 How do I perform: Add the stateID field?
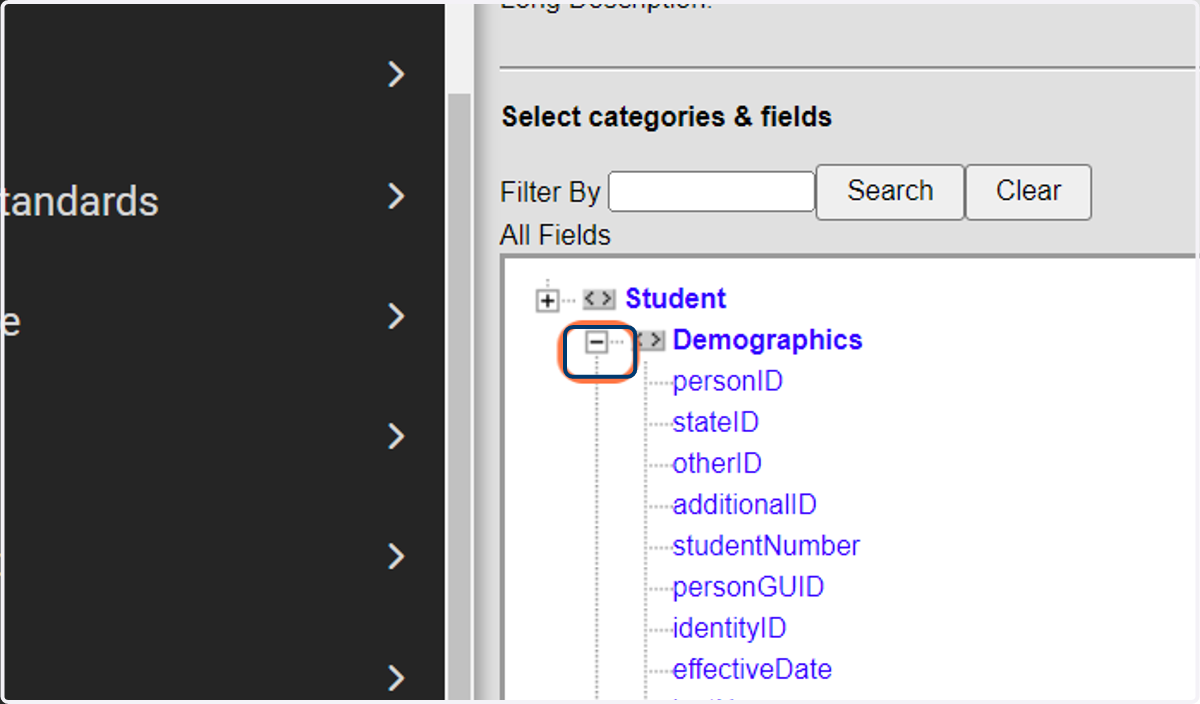coord(716,422)
